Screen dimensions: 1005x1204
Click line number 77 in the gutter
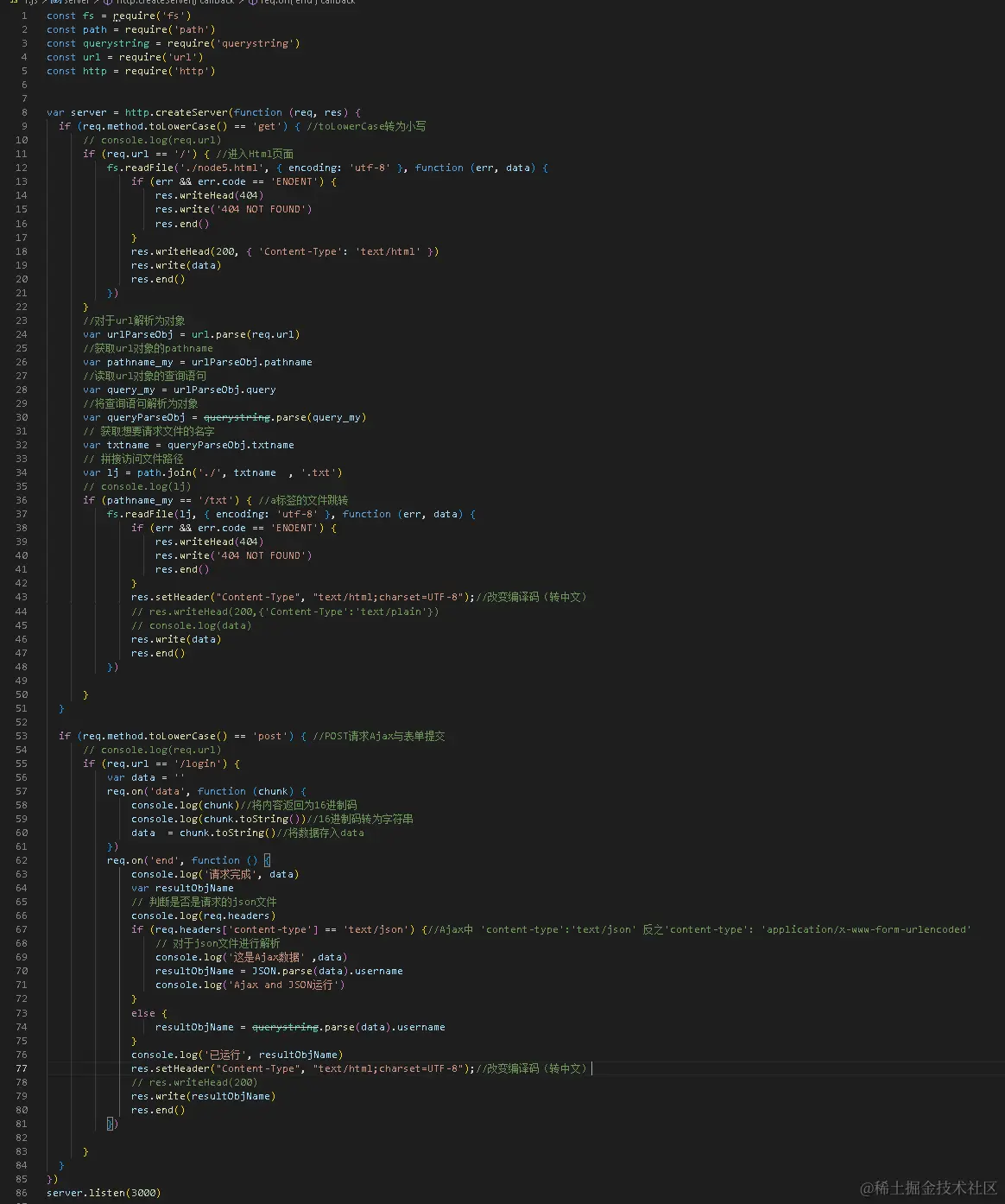[x=22, y=1068]
